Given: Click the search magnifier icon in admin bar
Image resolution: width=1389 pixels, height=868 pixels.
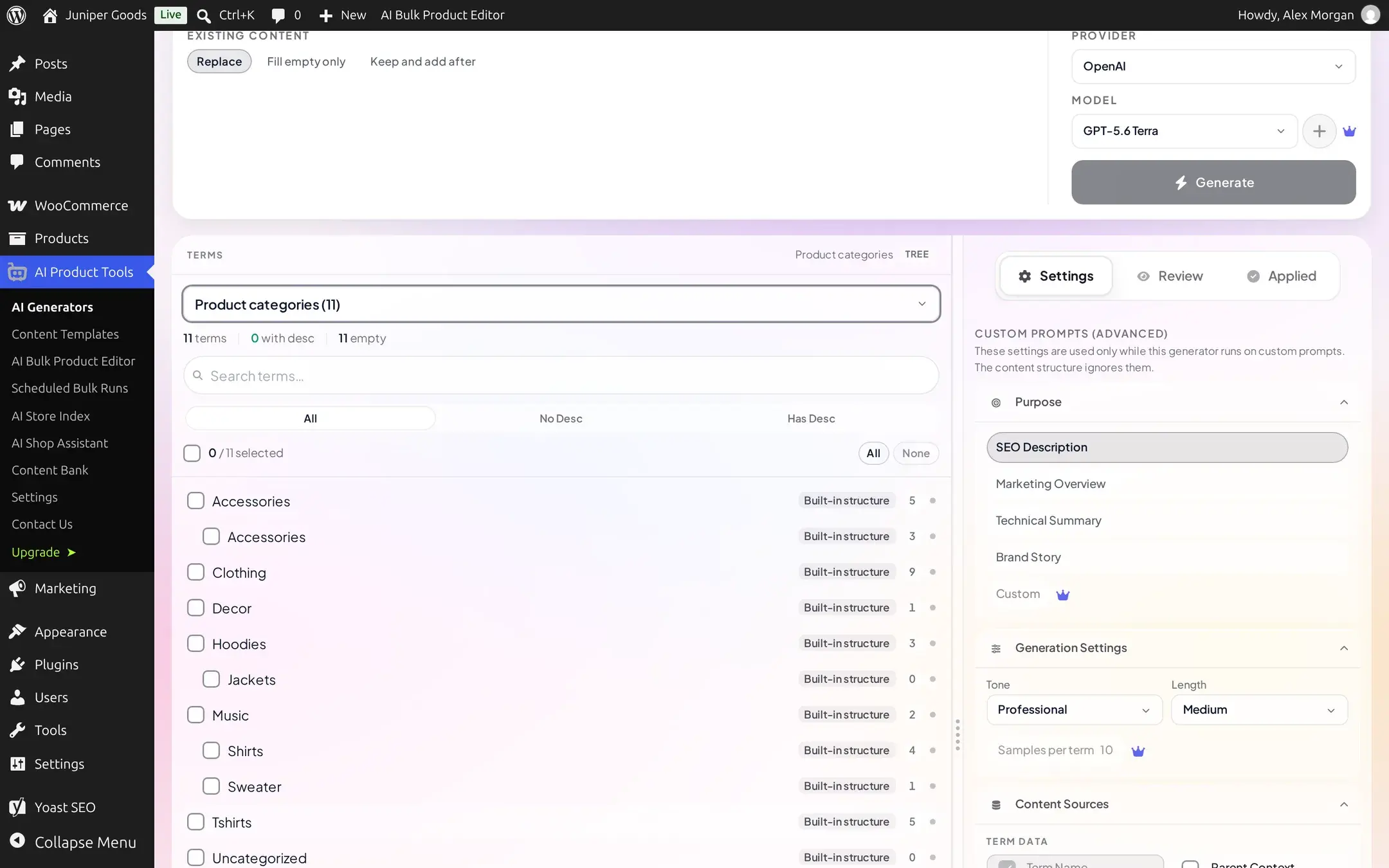Looking at the screenshot, I should (x=204, y=15).
